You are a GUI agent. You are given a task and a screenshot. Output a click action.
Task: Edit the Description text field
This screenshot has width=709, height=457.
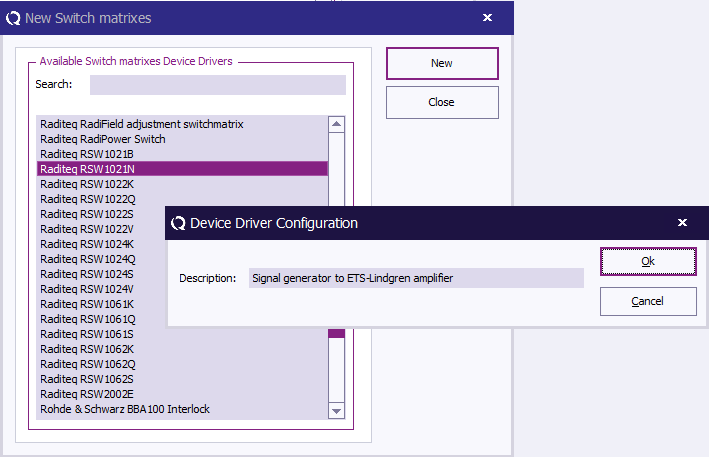click(x=415, y=278)
